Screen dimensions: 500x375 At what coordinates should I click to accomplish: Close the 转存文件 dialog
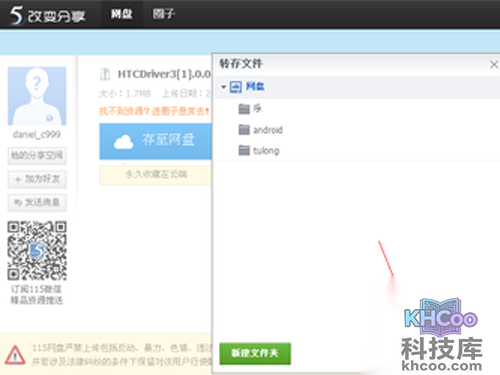tap(494, 64)
